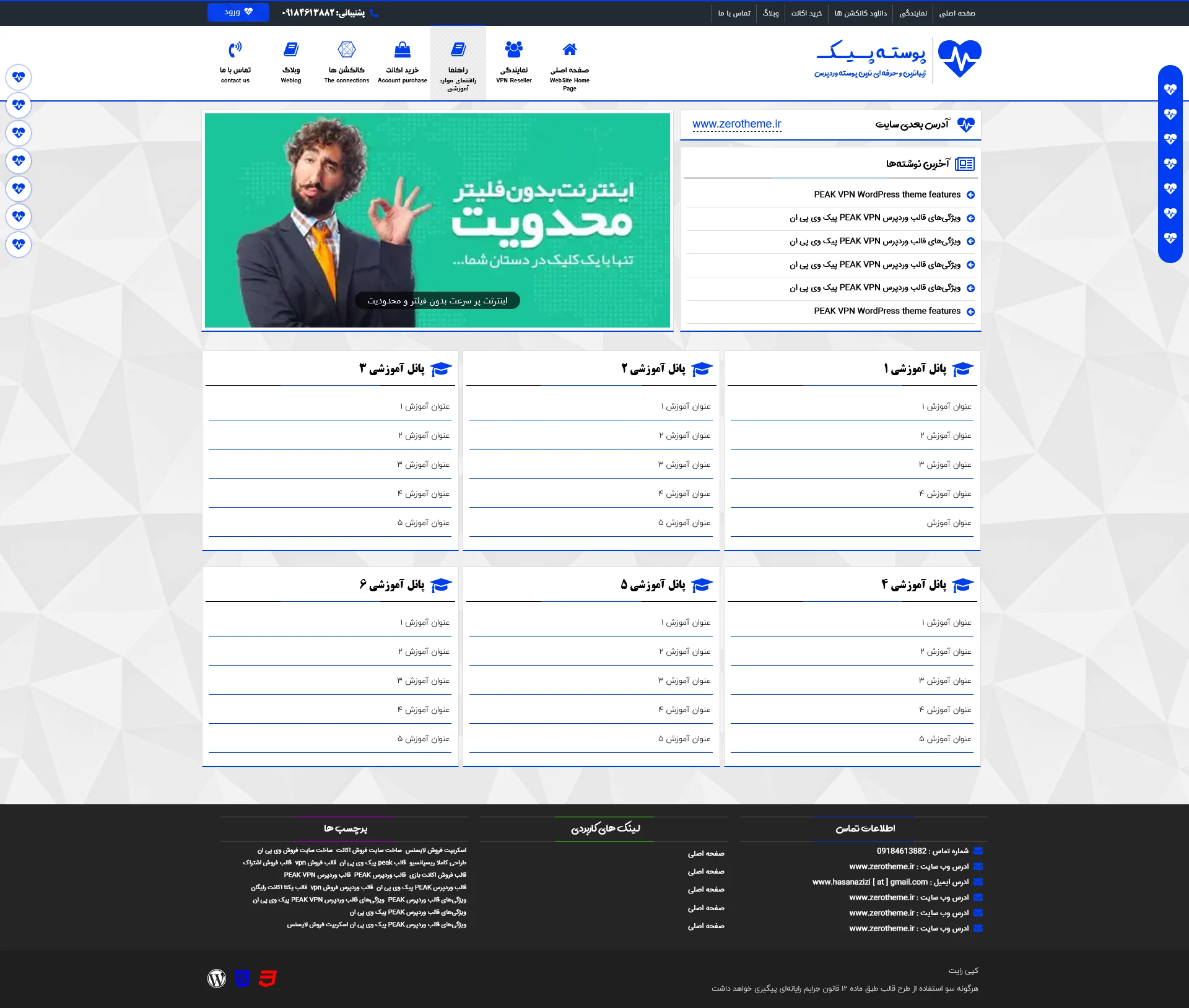Viewport: 1189px width, 1008px height.
Task: Open www.zerotheme.ir link in address box
Action: (x=737, y=124)
